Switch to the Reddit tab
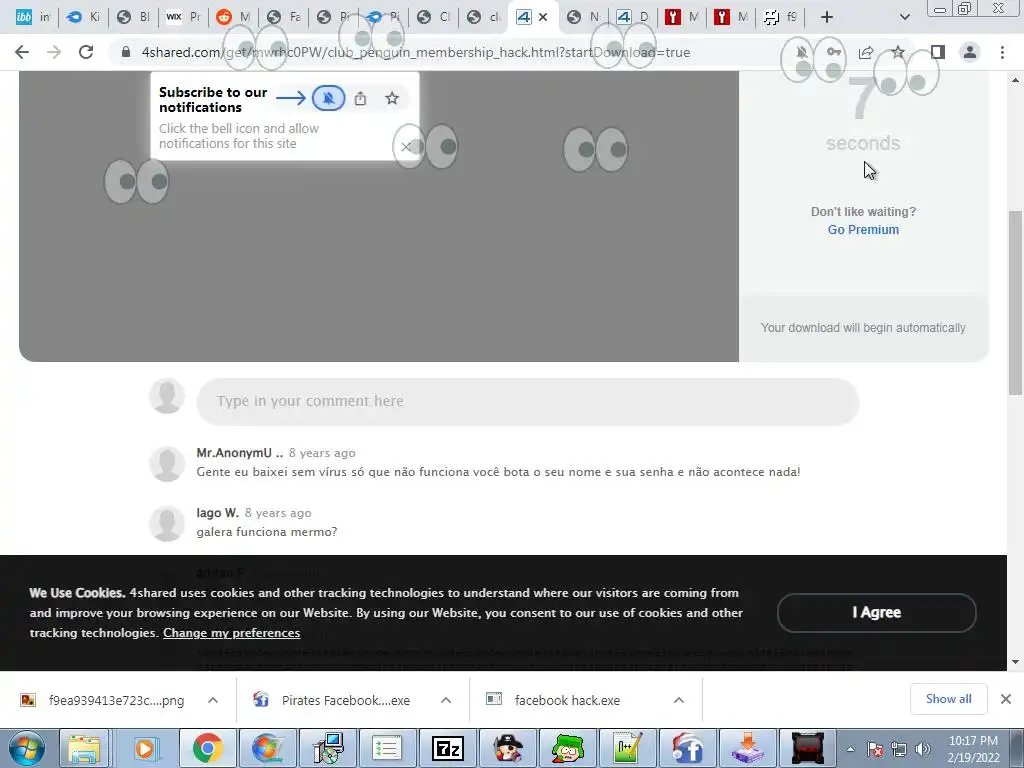The height and width of the screenshot is (768, 1024). 233,17
